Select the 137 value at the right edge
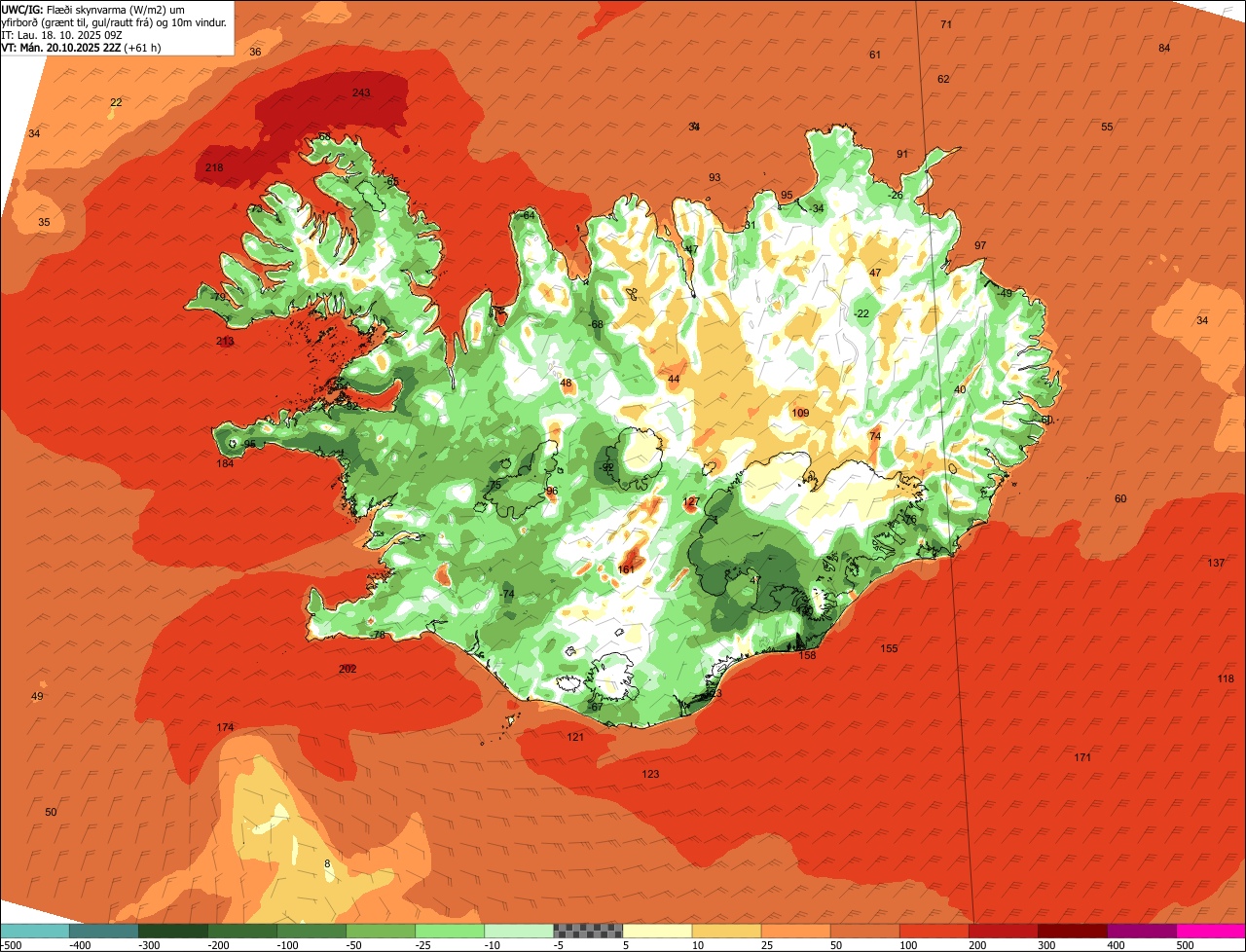Screen dimensions: 1246x952 (x=1216, y=563)
